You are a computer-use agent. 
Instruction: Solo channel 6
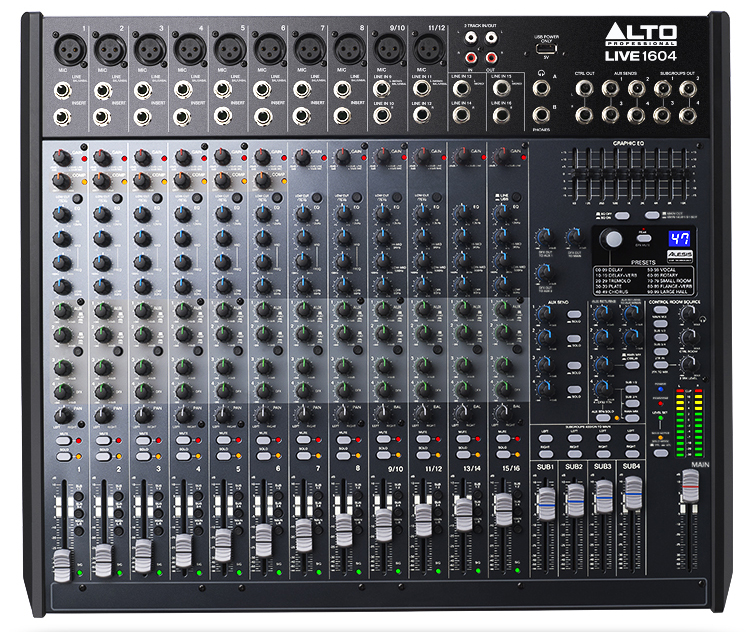[263, 456]
